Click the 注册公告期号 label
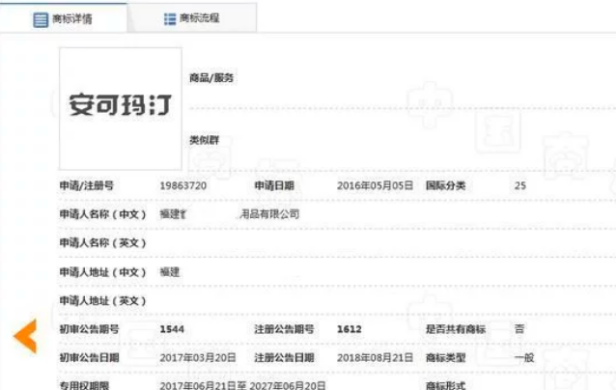Screen dimensions: 616x390 [x=284, y=329]
